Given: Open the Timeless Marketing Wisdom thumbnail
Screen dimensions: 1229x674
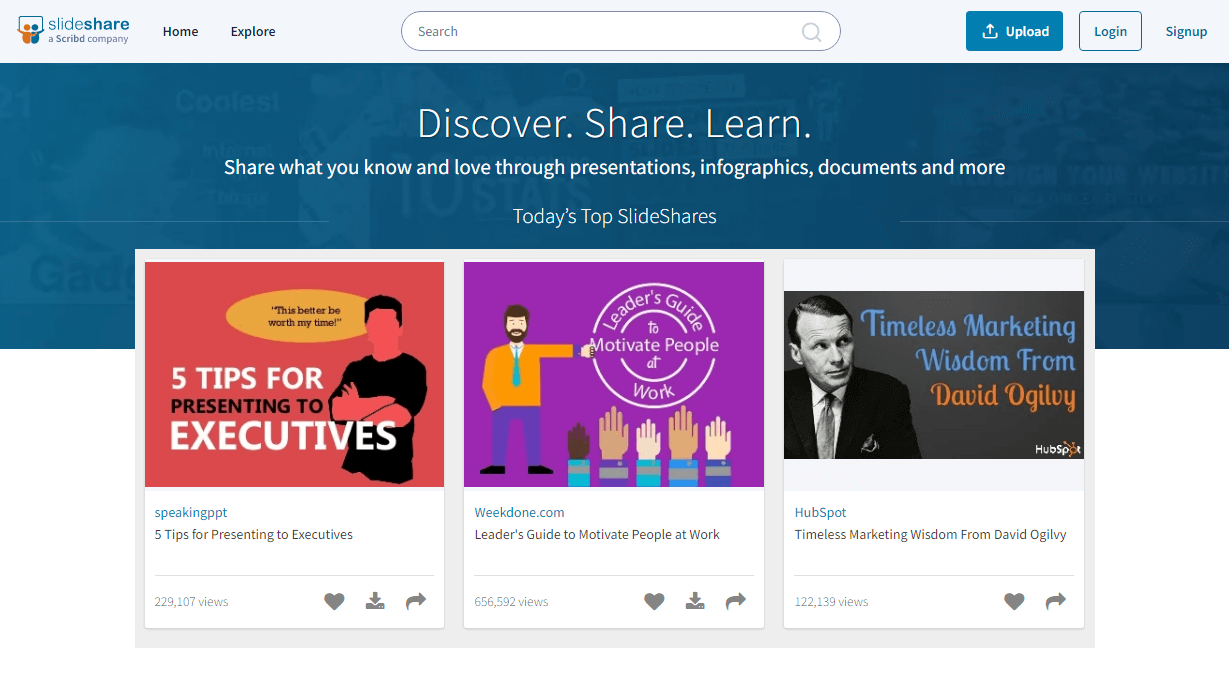Looking at the screenshot, I should point(933,374).
